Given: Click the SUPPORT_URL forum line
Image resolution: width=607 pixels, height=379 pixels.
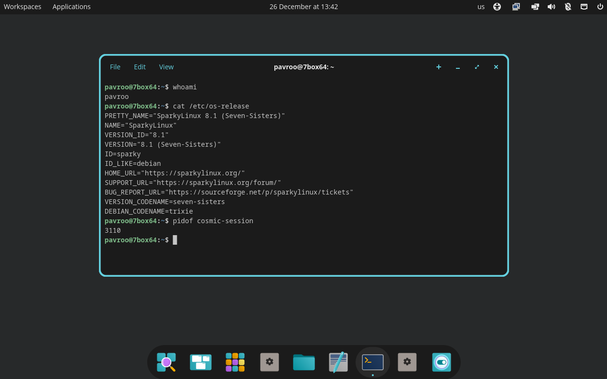Looking at the screenshot, I should click(x=193, y=183).
